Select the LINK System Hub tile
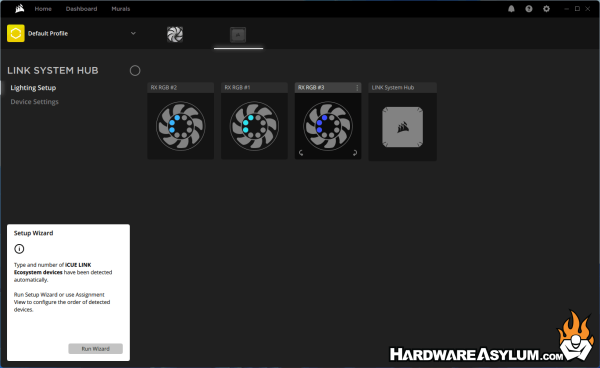 (403, 122)
